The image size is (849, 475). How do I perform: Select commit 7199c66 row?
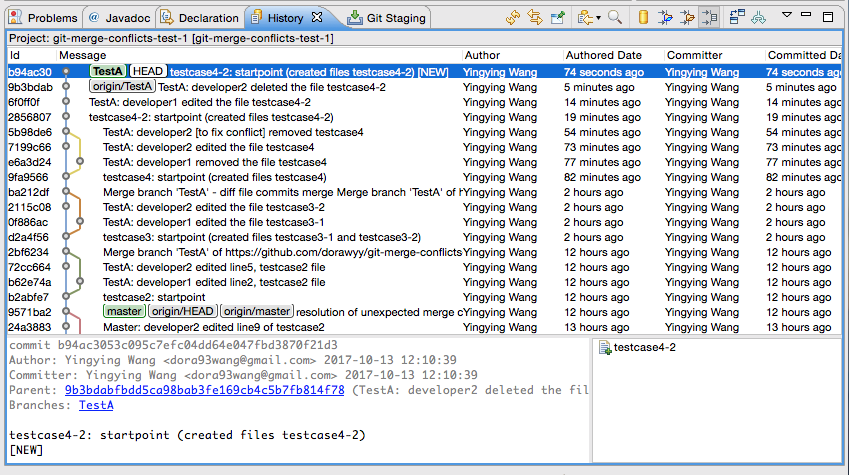[x=424, y=147]
